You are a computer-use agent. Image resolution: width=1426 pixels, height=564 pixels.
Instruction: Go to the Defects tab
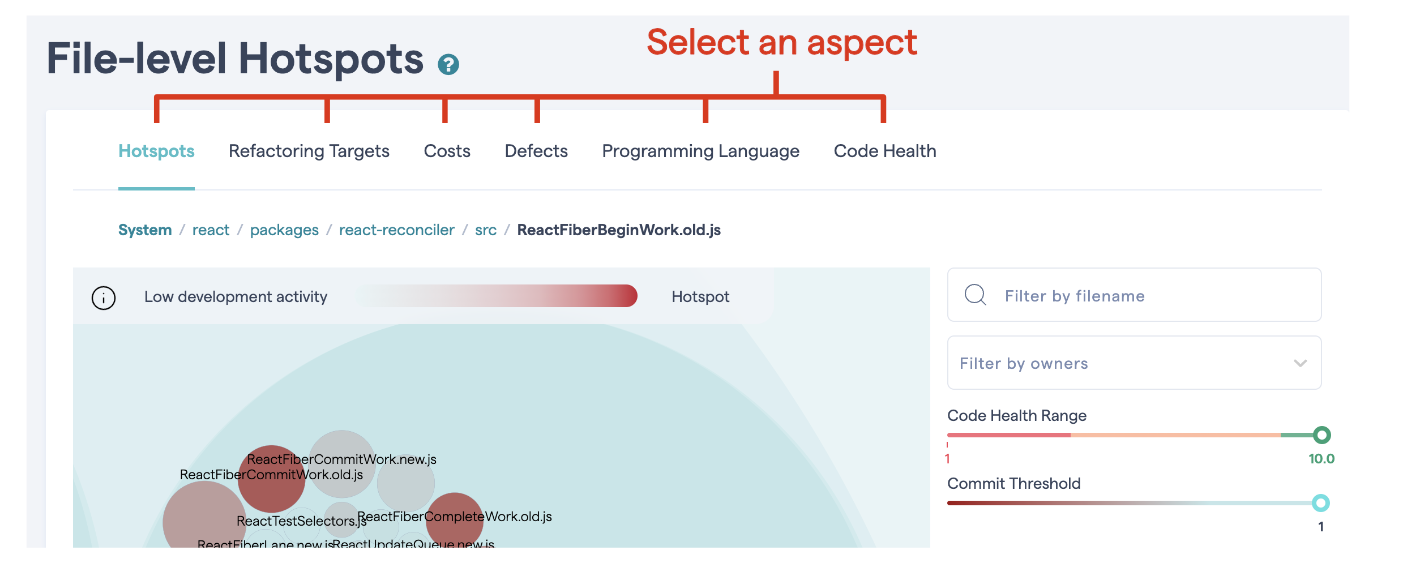pyautogui.click(x=536, y=151)
